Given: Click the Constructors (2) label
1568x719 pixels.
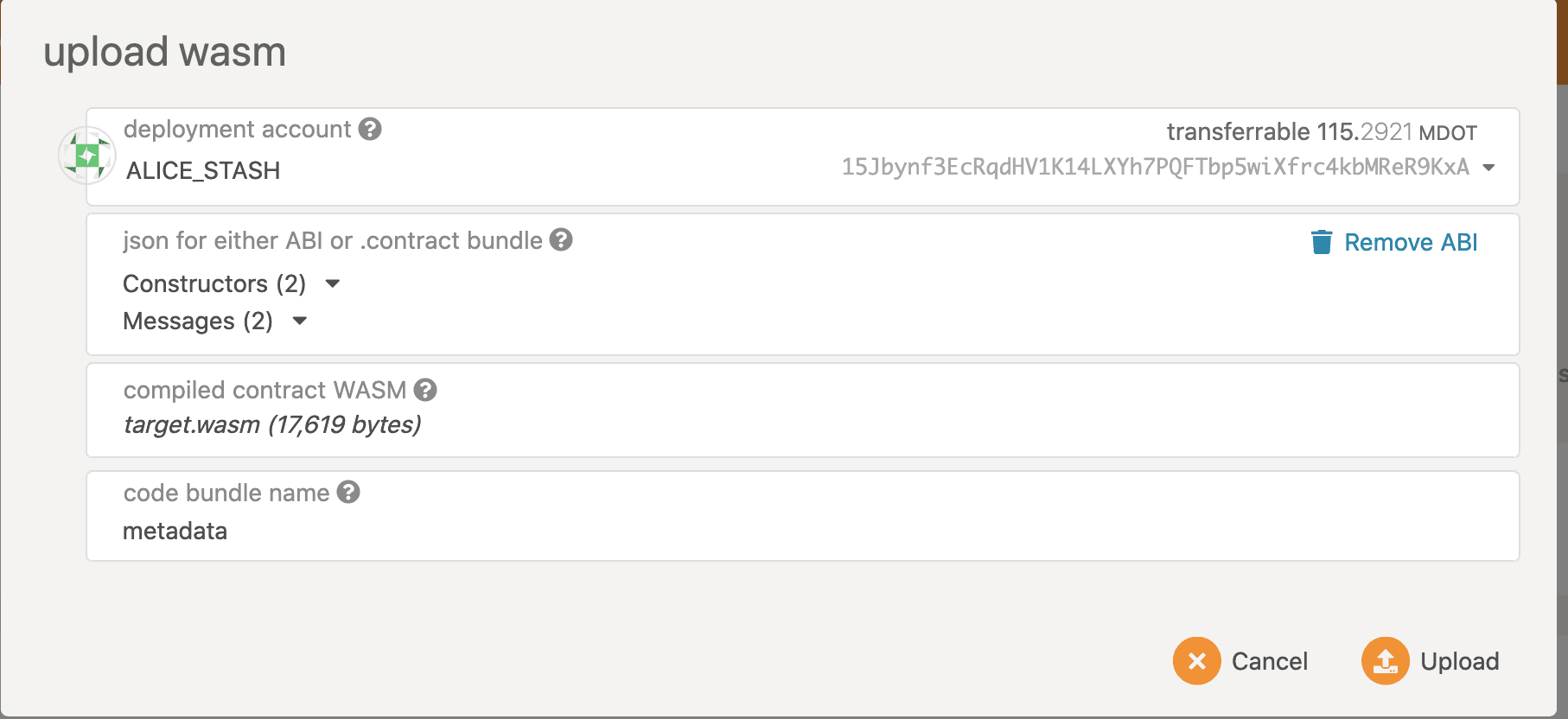Looking at the screenshot, I should [x=214, y=283].
